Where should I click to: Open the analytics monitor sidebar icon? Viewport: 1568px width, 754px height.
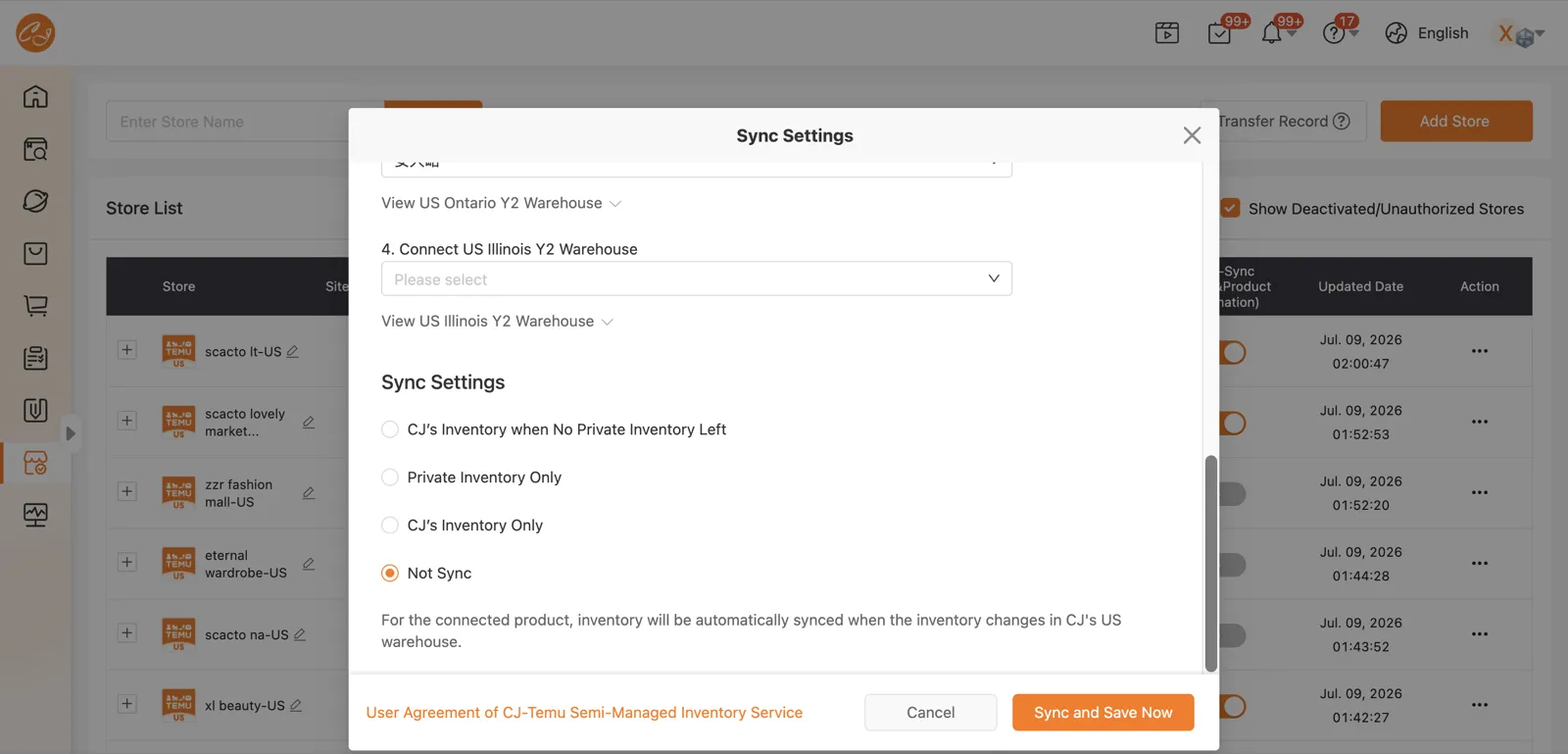tap(35, 515)
